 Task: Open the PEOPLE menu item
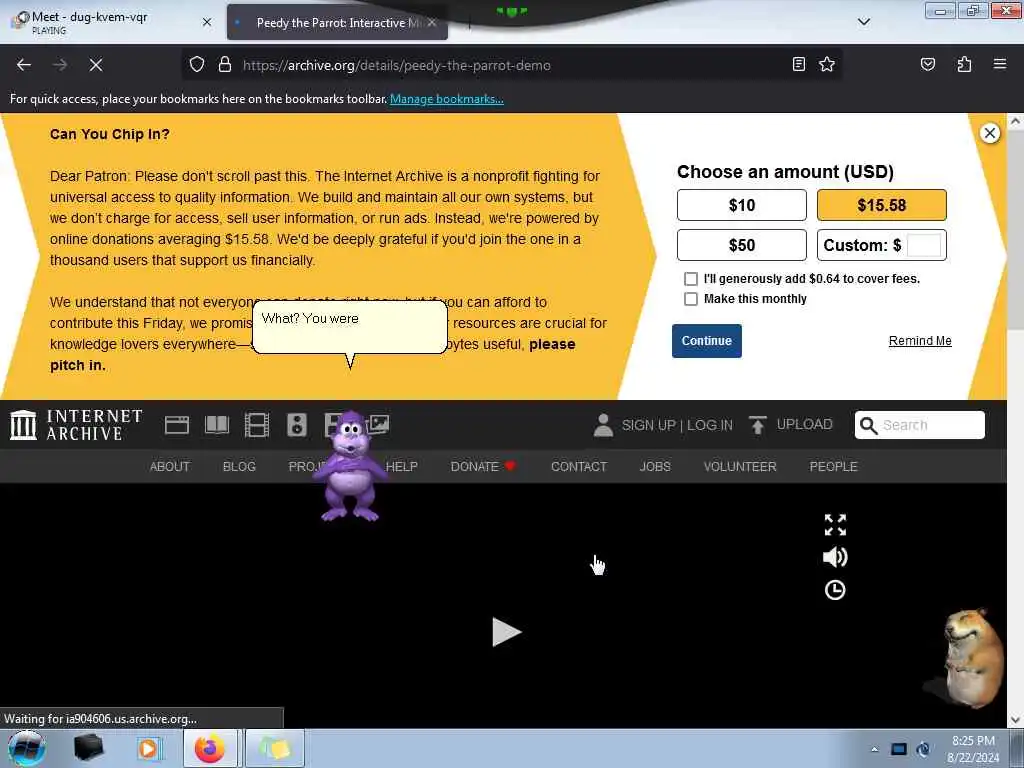(833, 466)
